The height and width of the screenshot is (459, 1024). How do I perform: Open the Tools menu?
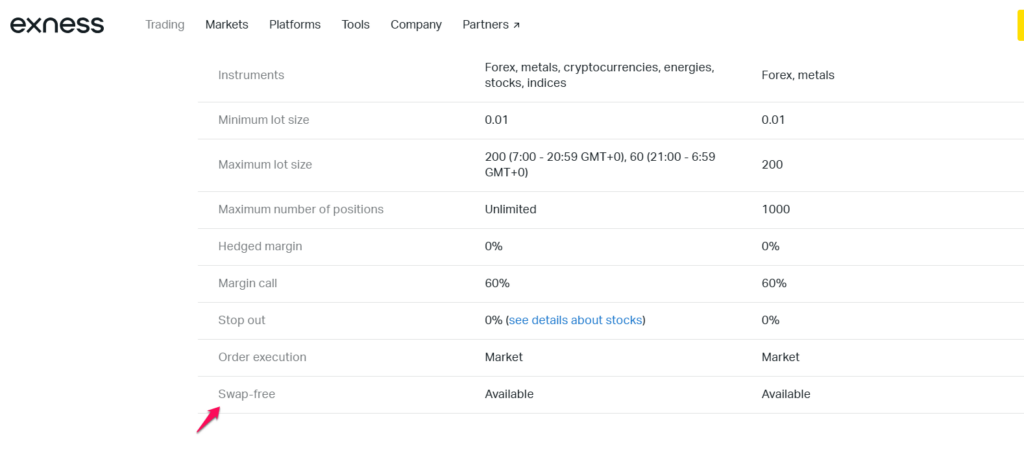tap(355, 25)
